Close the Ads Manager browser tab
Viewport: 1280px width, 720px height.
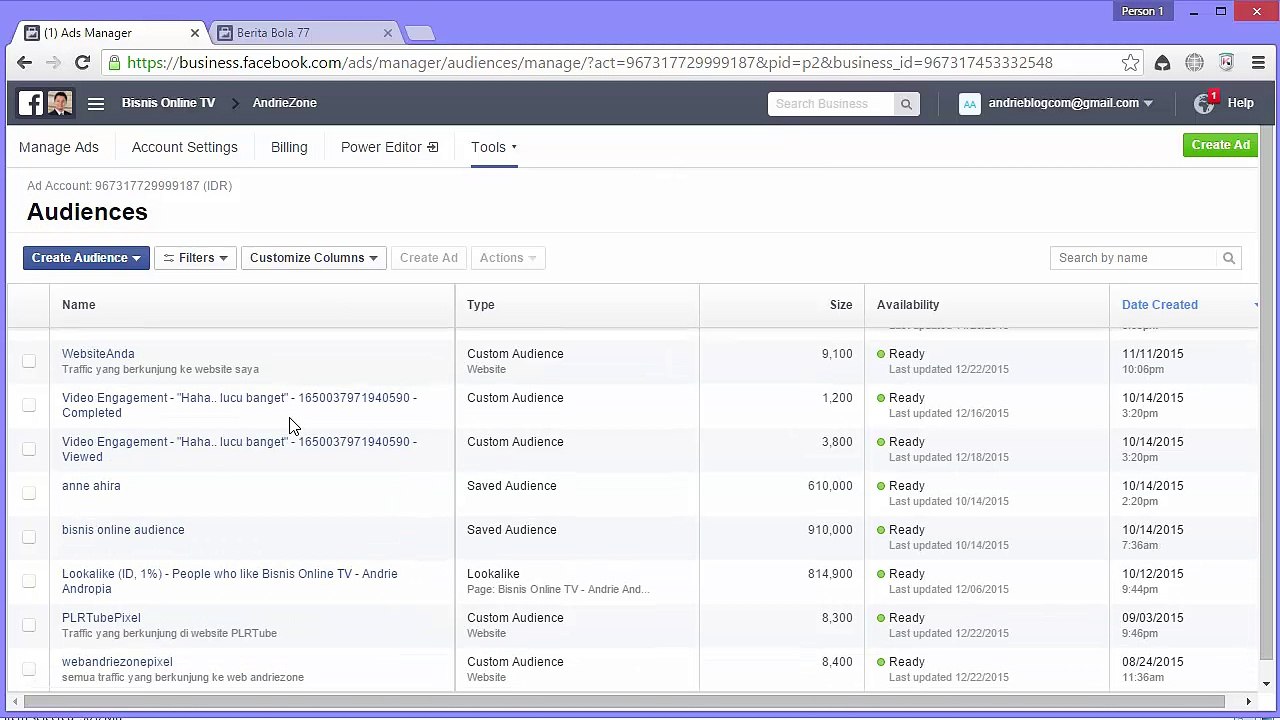pyautogui.click(x=194, y=33)
